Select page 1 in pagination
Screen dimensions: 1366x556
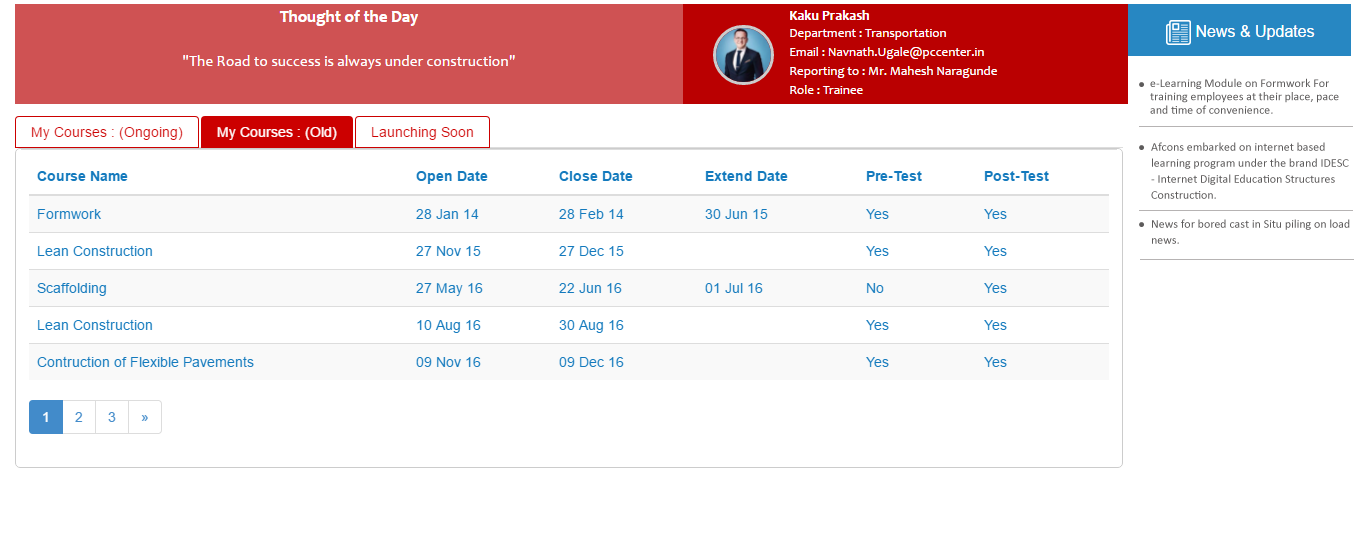pos(46,417)
